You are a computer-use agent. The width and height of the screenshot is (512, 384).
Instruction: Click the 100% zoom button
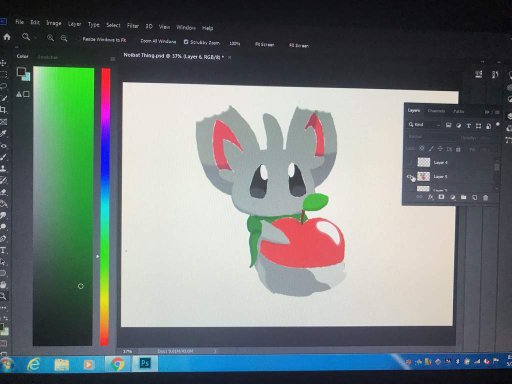point(235,43)
